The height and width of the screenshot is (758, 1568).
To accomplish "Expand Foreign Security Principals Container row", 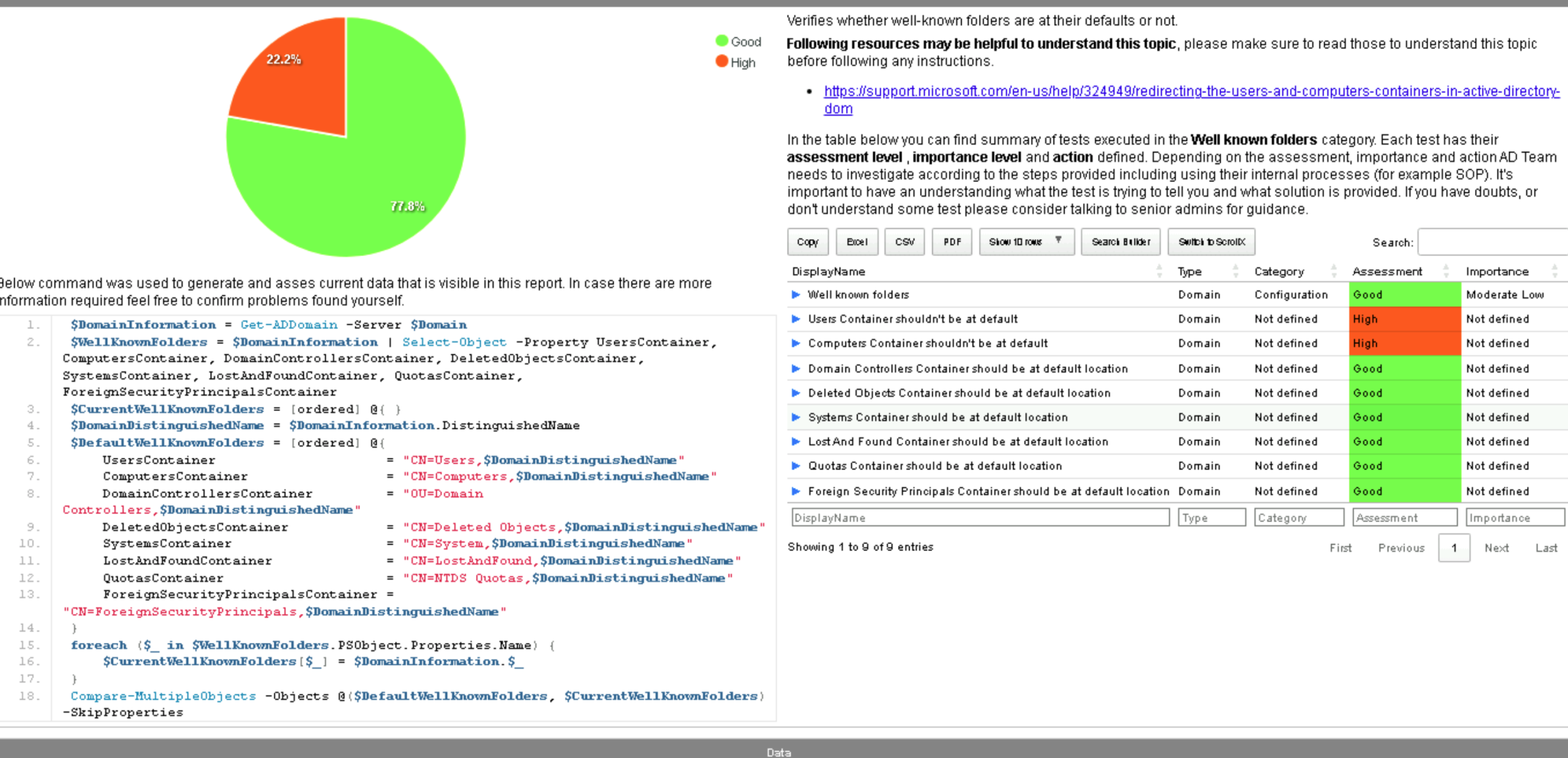I will (x=796, y=491).
